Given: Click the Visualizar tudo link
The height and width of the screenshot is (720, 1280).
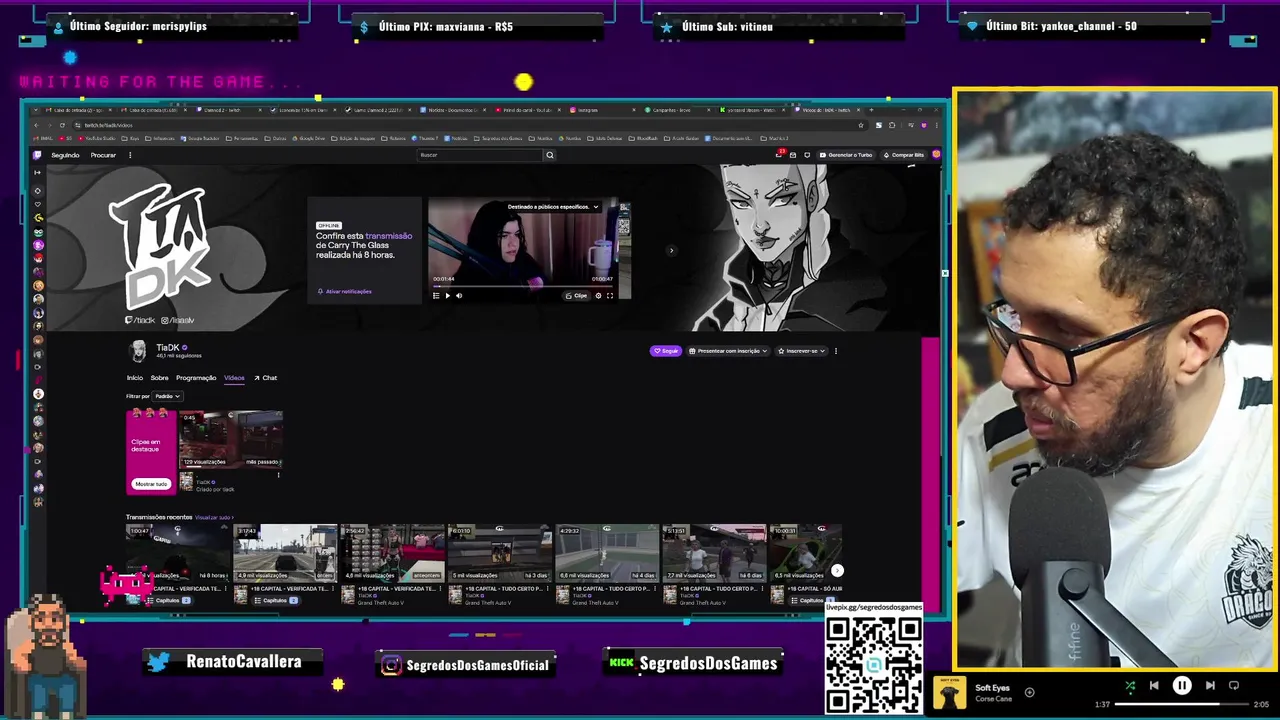Looking at the screenshot, I should [x=213, y=517].
